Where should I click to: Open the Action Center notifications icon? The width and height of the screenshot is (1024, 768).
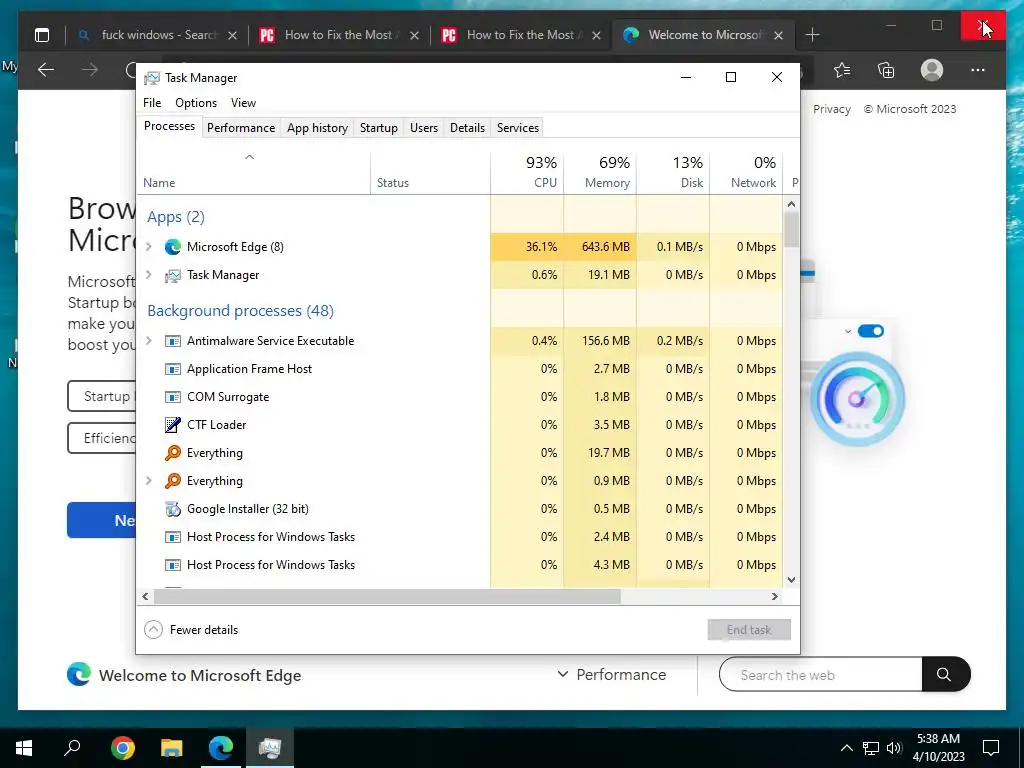point(991,747)
